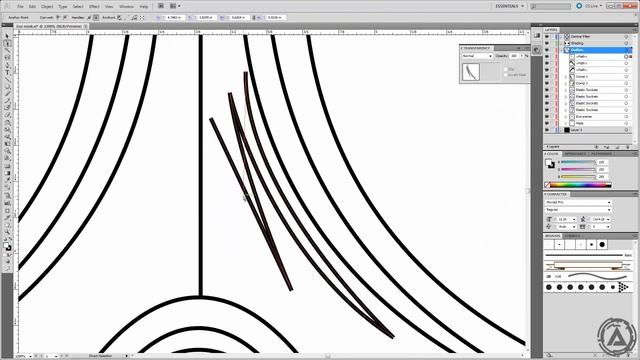Open the Object menu
Viewport: 640px width, 360px height.
pos(47,7)
